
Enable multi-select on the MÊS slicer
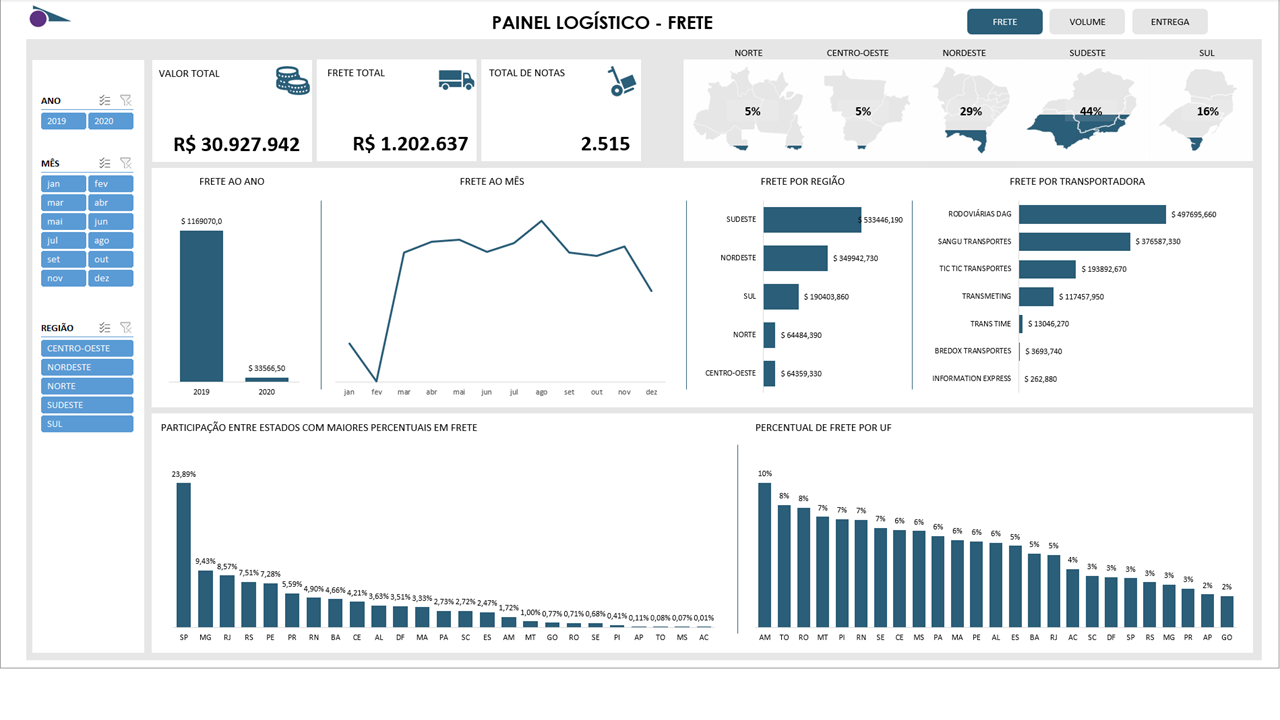click(x=105, y=163)
